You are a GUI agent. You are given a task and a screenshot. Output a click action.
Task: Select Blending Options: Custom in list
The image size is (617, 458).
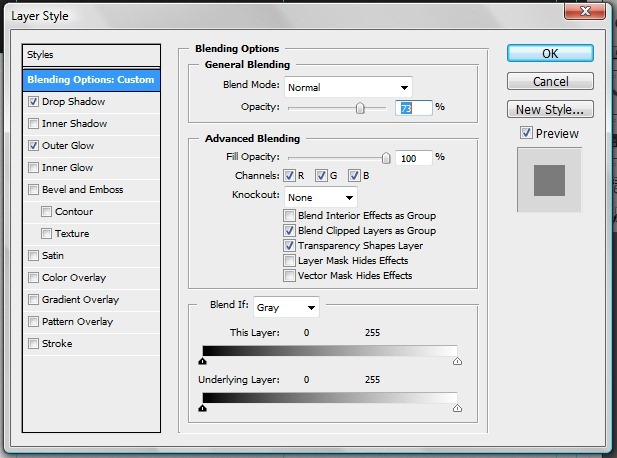(91, 80)
